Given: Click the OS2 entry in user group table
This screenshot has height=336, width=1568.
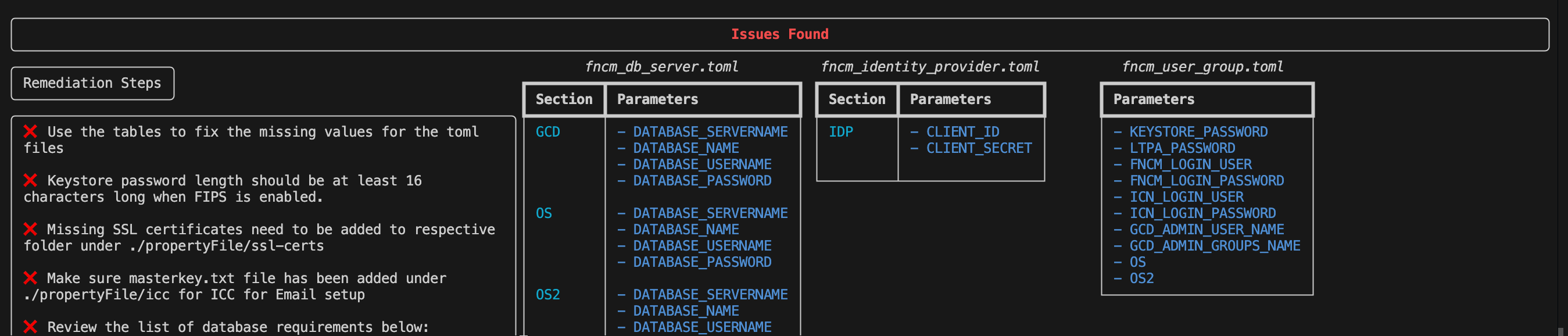Looking at the screenshot, I should click(1141, 278).
